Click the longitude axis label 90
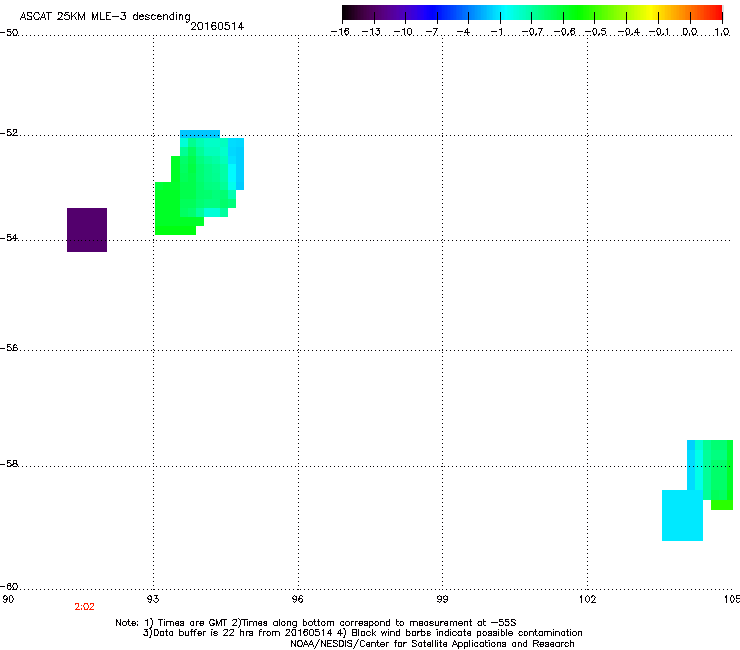The image size is (740, 650). 8,599
